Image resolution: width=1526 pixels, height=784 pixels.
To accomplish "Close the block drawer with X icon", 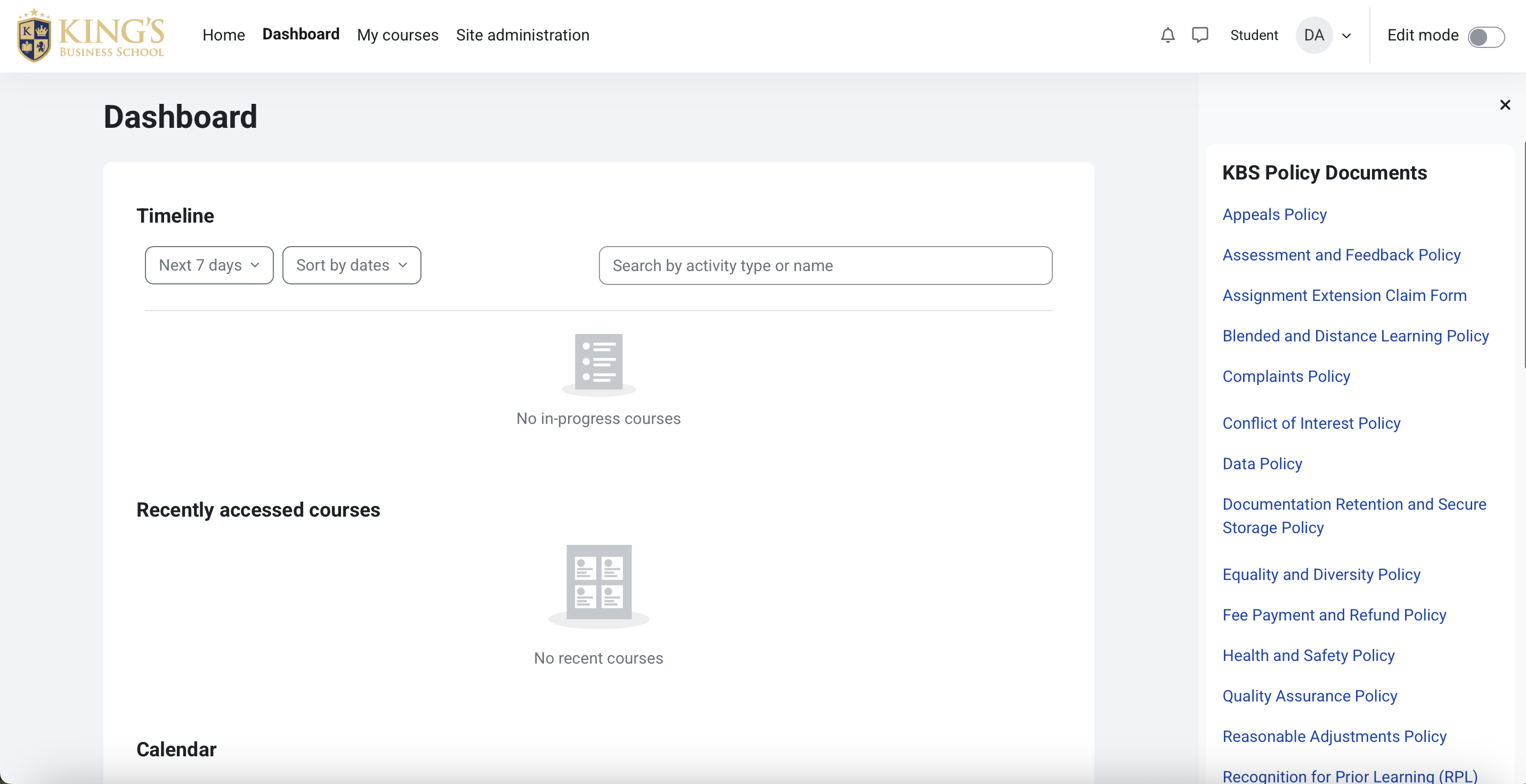I will (x=1505, y=105).
